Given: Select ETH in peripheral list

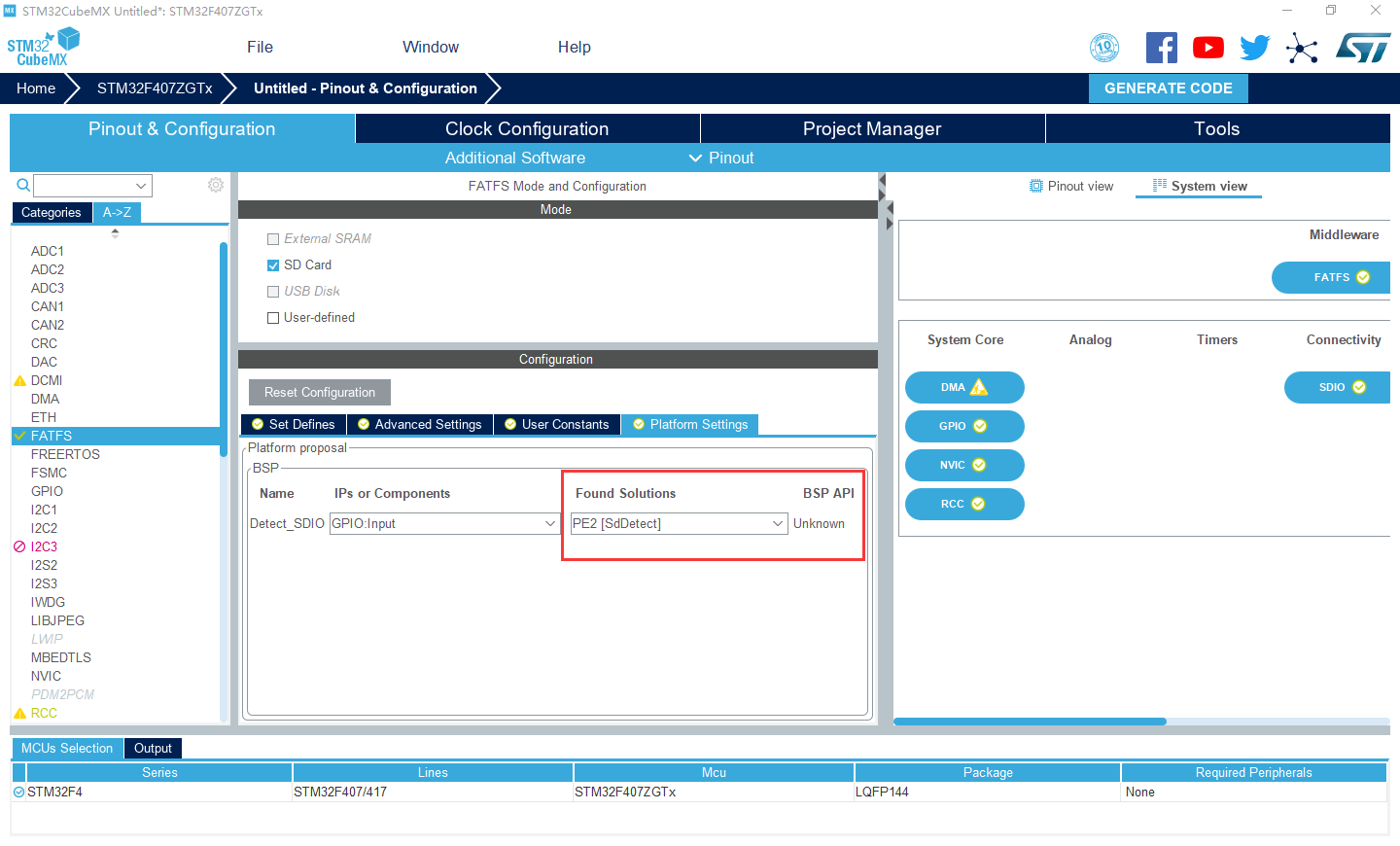Looking at the screenshot, I should coord(44,417).
